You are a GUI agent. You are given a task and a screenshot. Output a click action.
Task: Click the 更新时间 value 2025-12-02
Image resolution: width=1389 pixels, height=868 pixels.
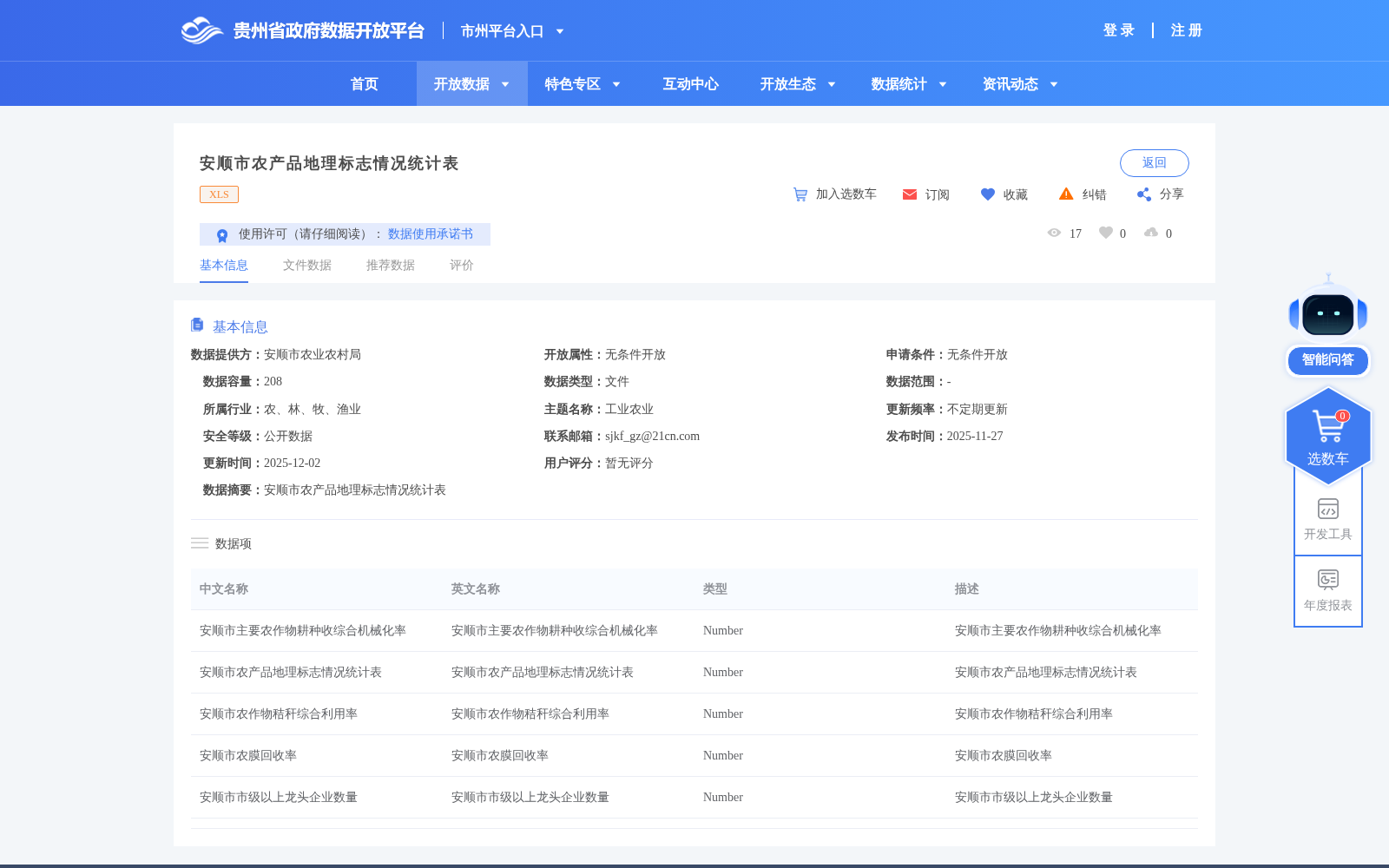pos(292,464)
